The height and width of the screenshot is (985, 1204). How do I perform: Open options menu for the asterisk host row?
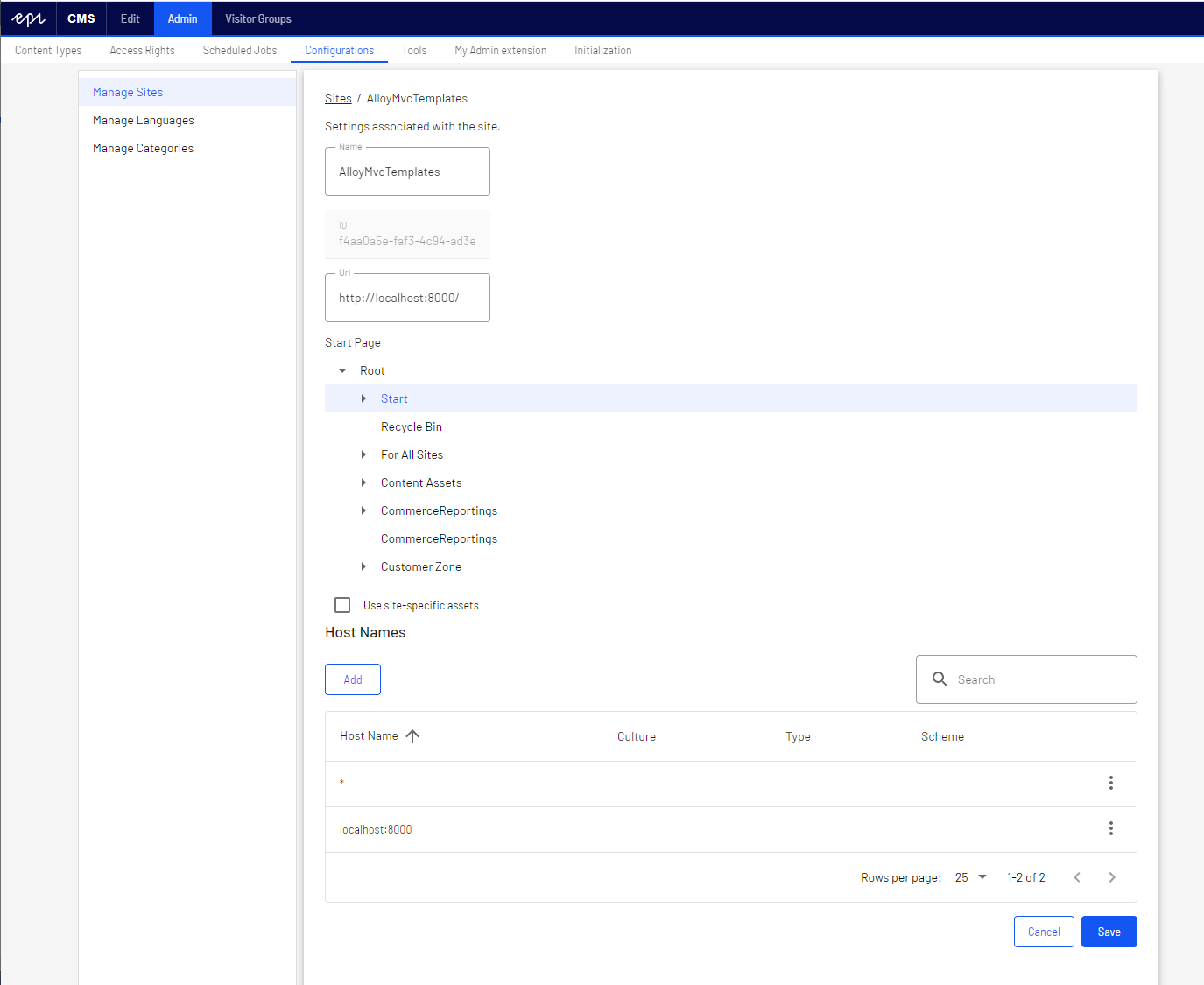pos(1110,783)
